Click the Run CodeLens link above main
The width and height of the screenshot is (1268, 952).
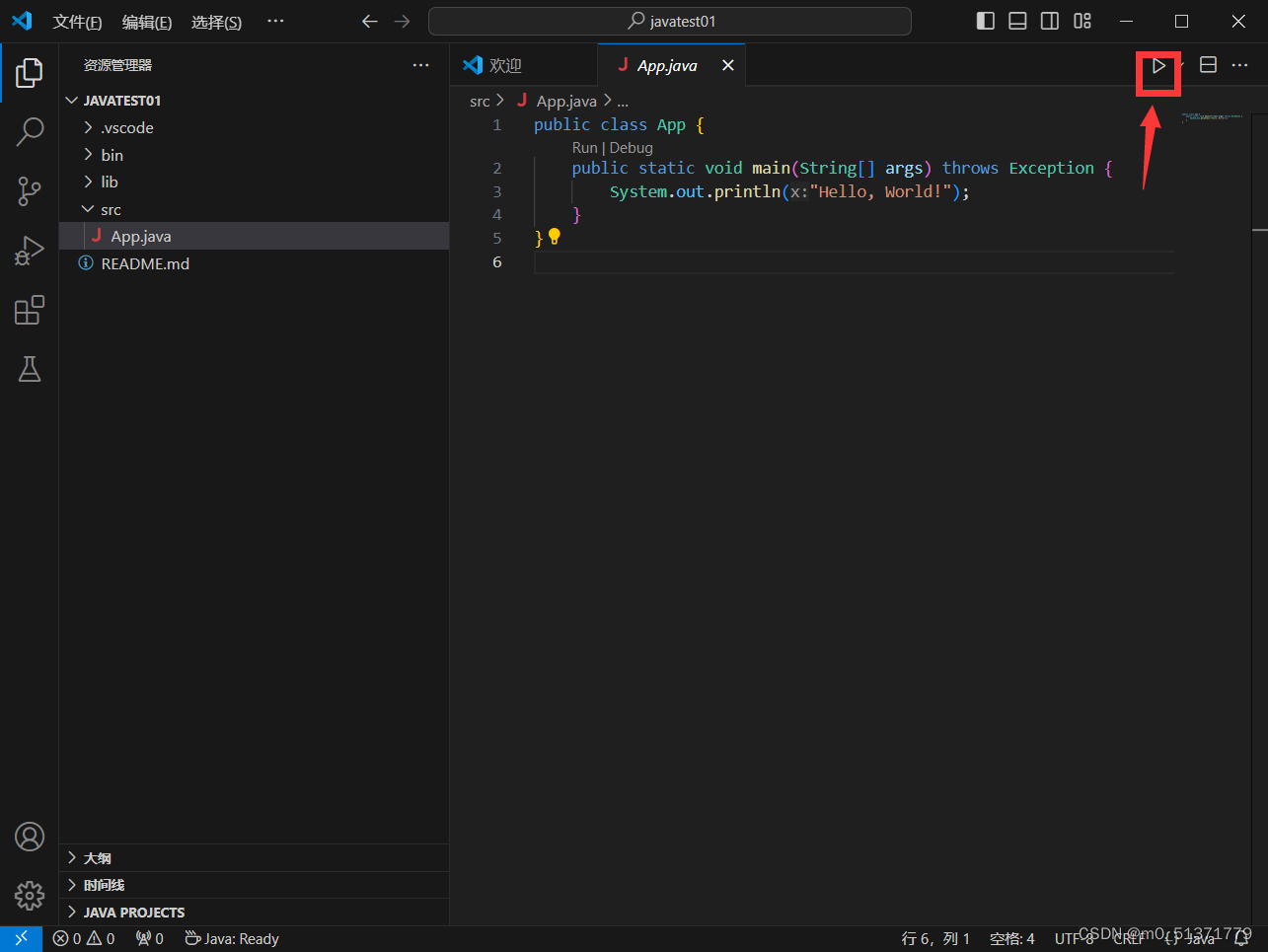pos(584,148)
